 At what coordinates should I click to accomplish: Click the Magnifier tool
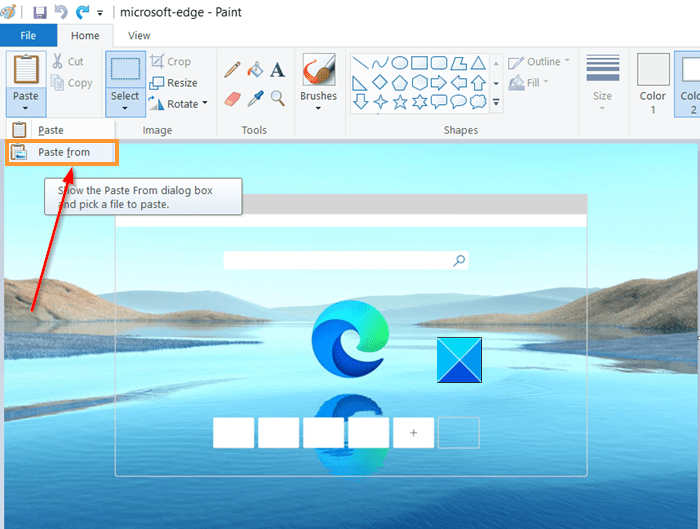tap(278, 98)
